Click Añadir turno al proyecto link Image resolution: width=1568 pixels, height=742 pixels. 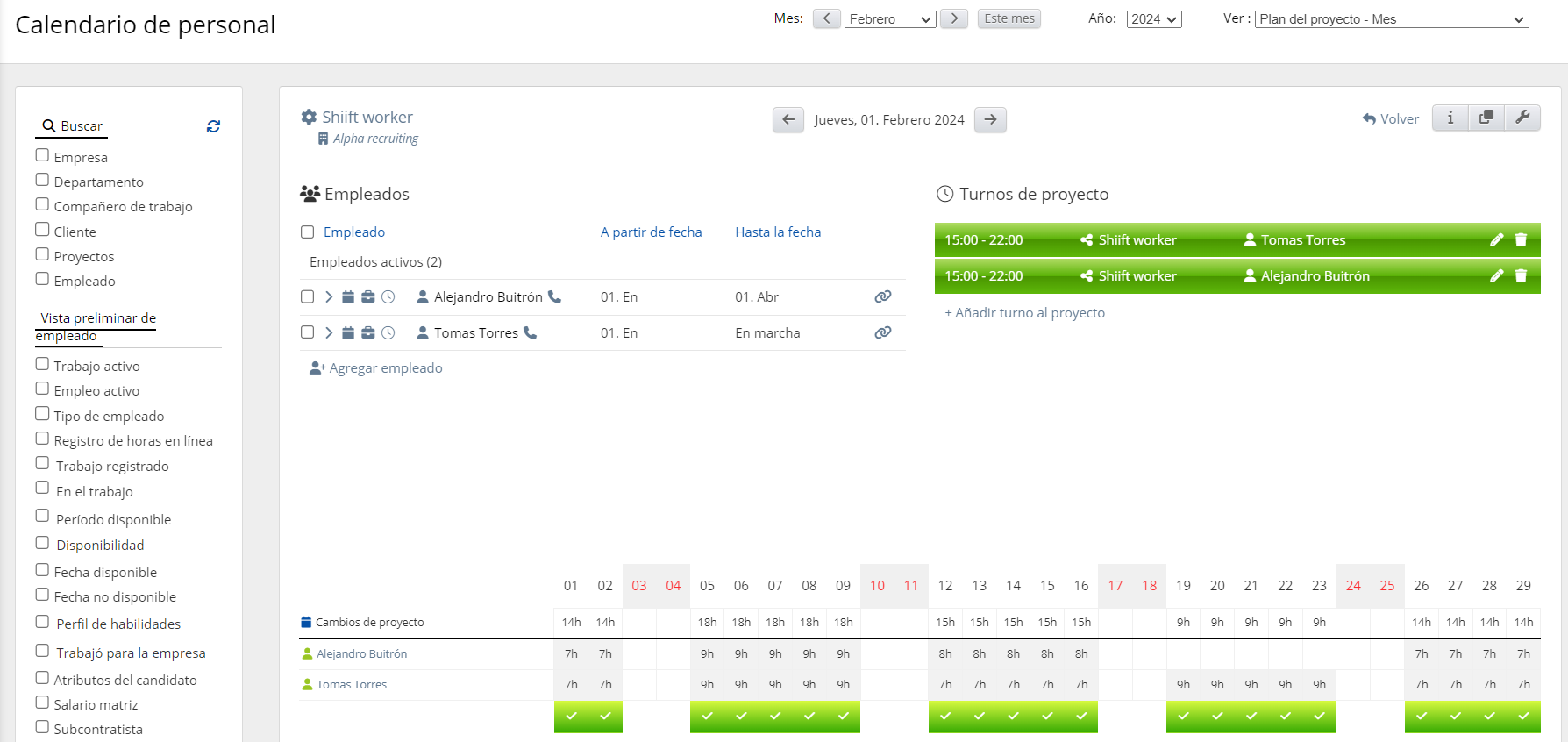(x=1024, y=313)
